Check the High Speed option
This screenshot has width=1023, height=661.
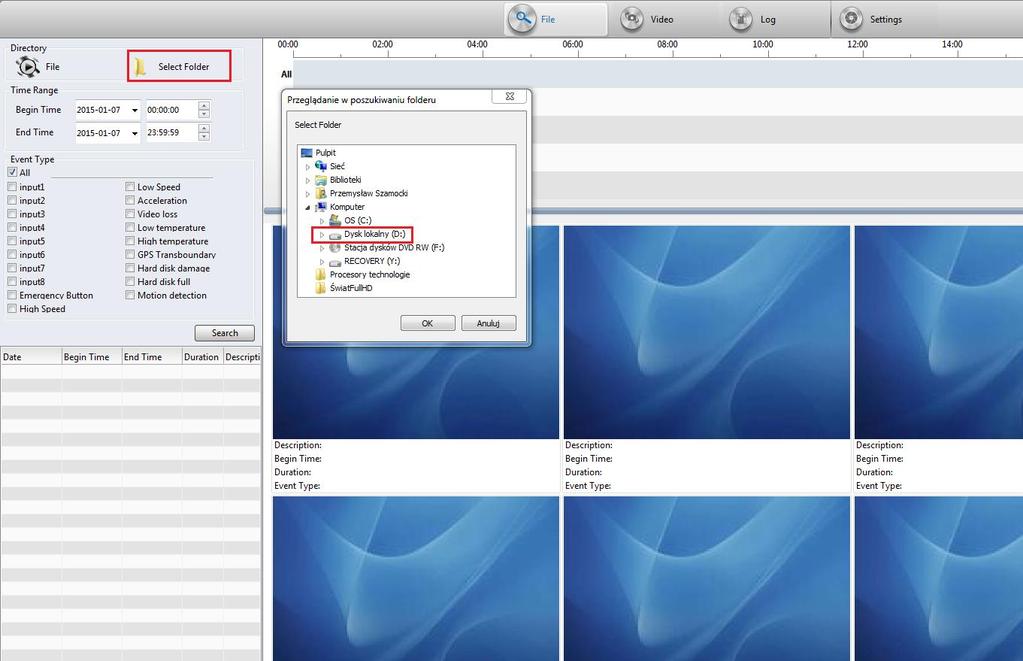12,309
